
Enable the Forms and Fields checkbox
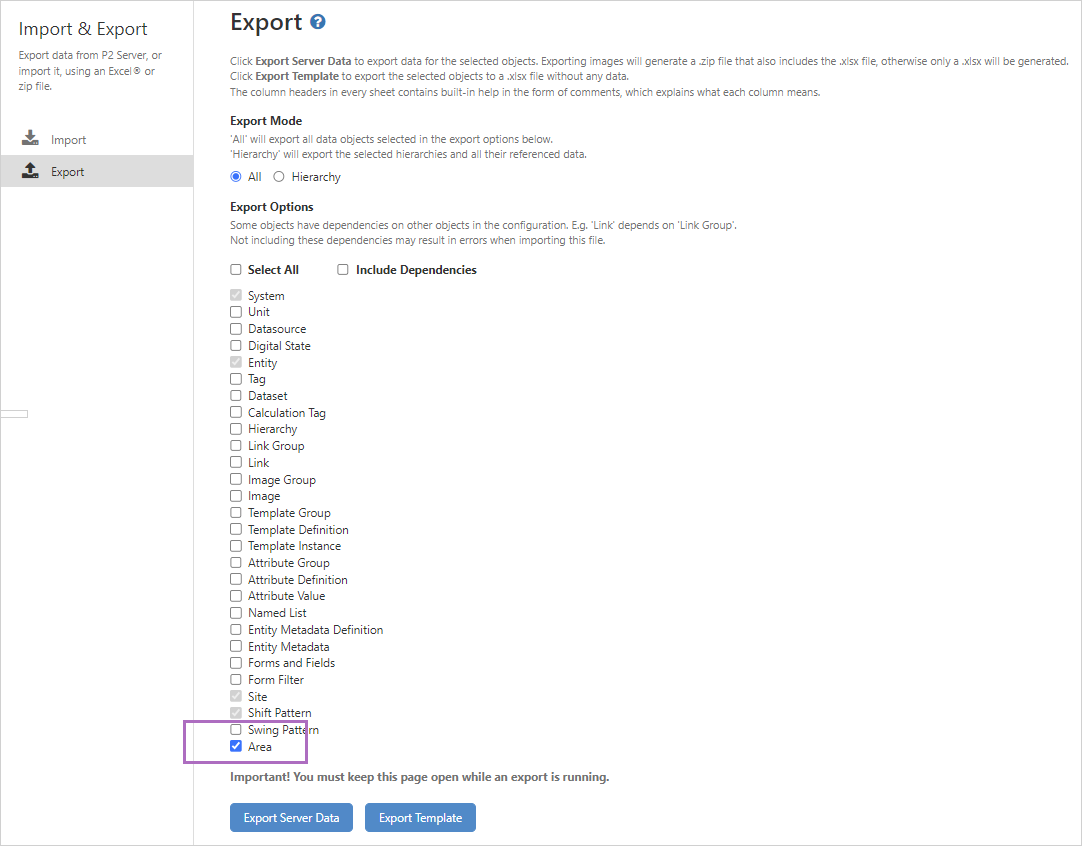(236, 663)
